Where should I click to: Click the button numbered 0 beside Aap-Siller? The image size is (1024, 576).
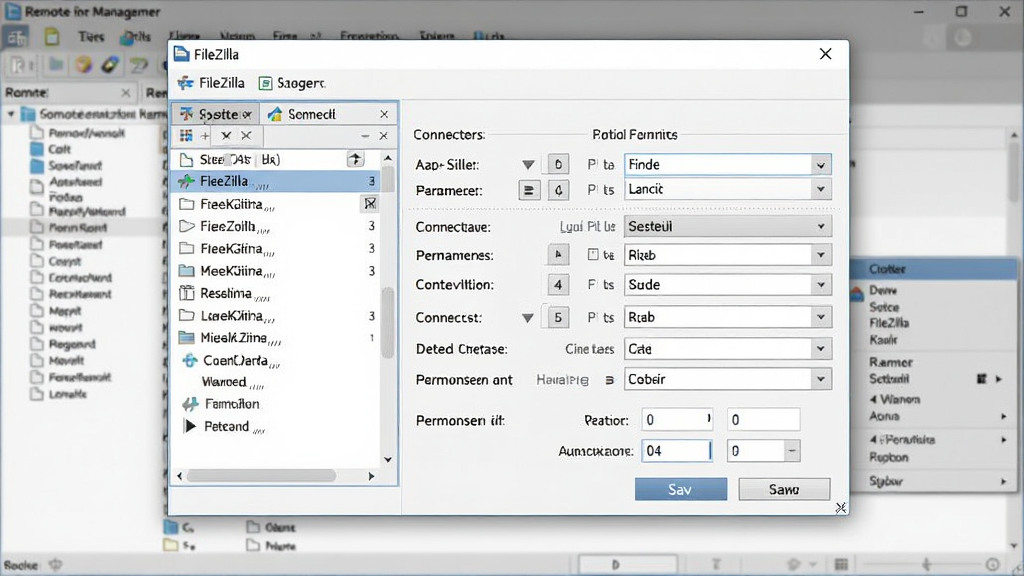point(558,164)
